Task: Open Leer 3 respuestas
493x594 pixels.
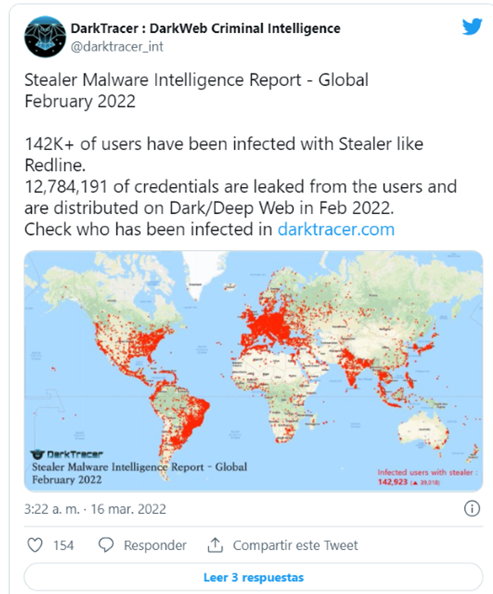Action: coord(254,577)
